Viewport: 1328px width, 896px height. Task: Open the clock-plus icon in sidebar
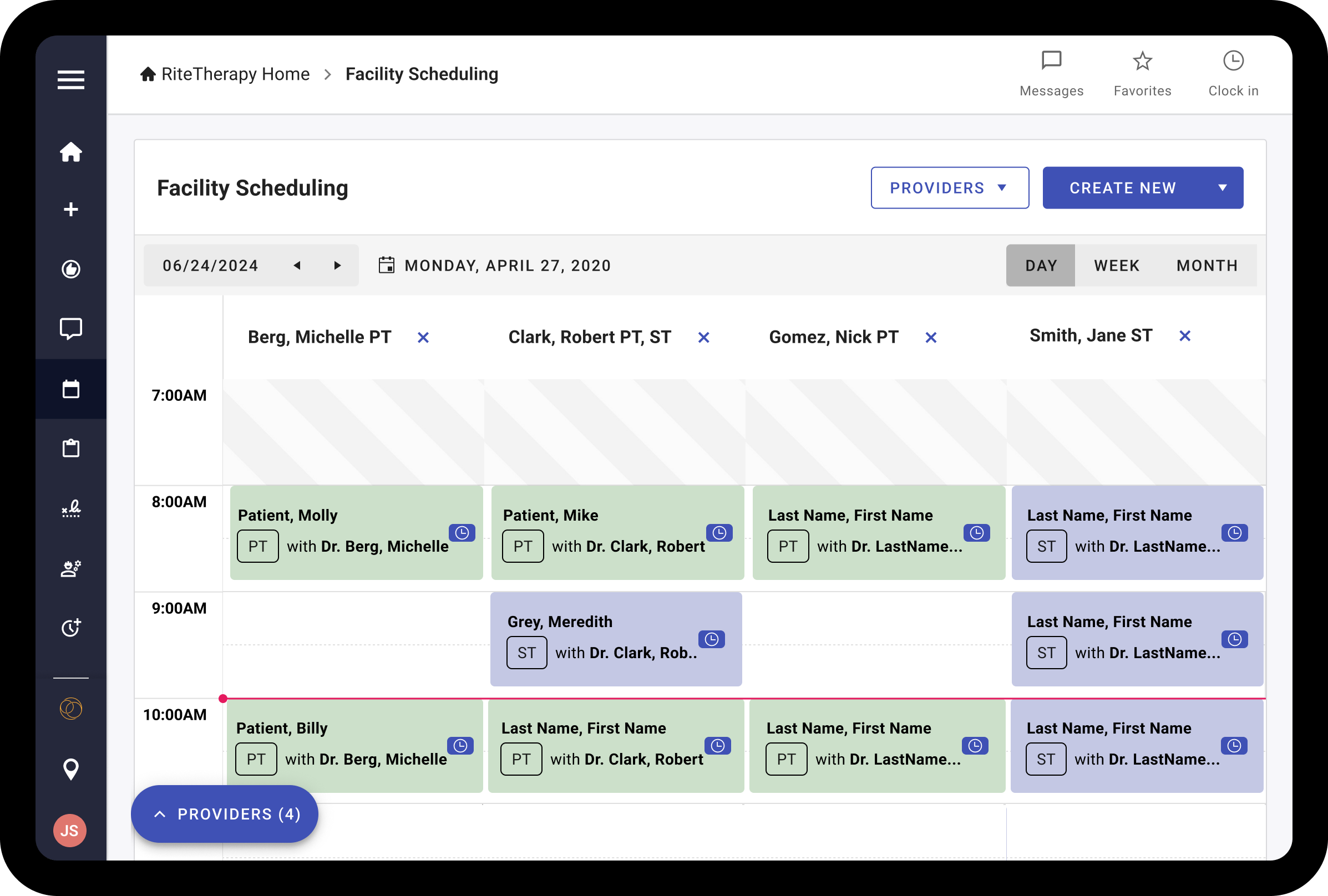pos(71,628)
